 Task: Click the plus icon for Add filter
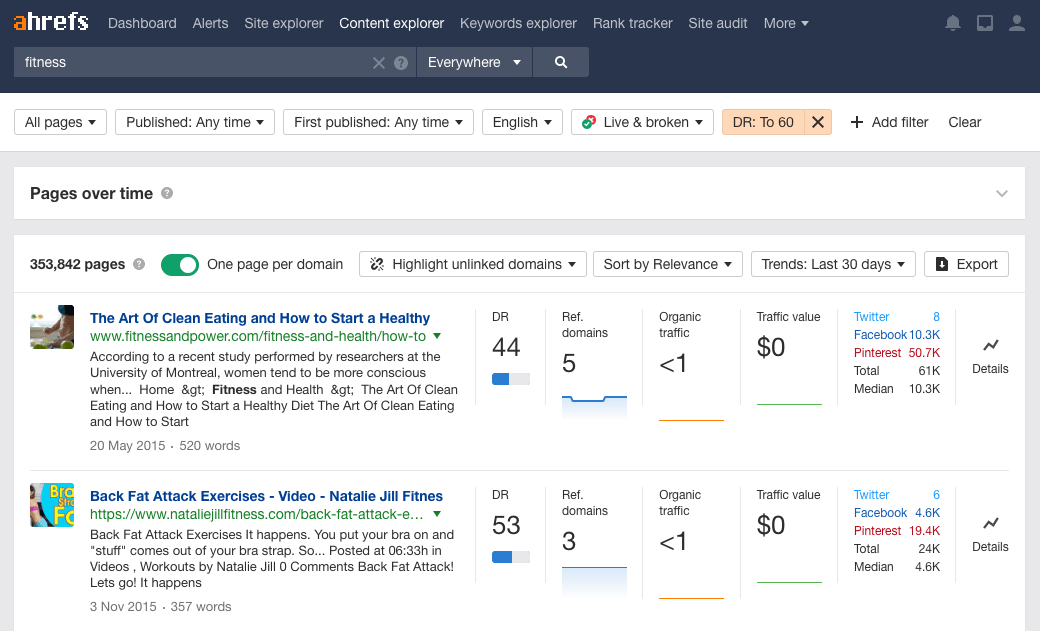[856, 122]
